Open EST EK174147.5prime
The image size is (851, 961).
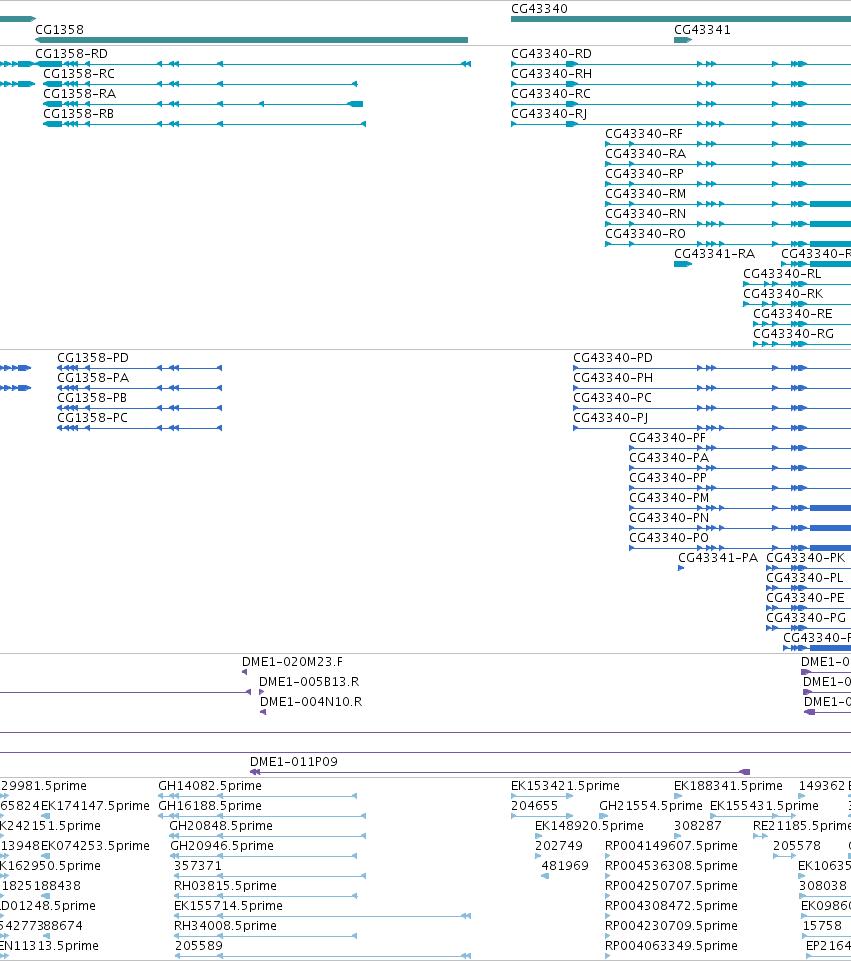click(x=95, y=805)
